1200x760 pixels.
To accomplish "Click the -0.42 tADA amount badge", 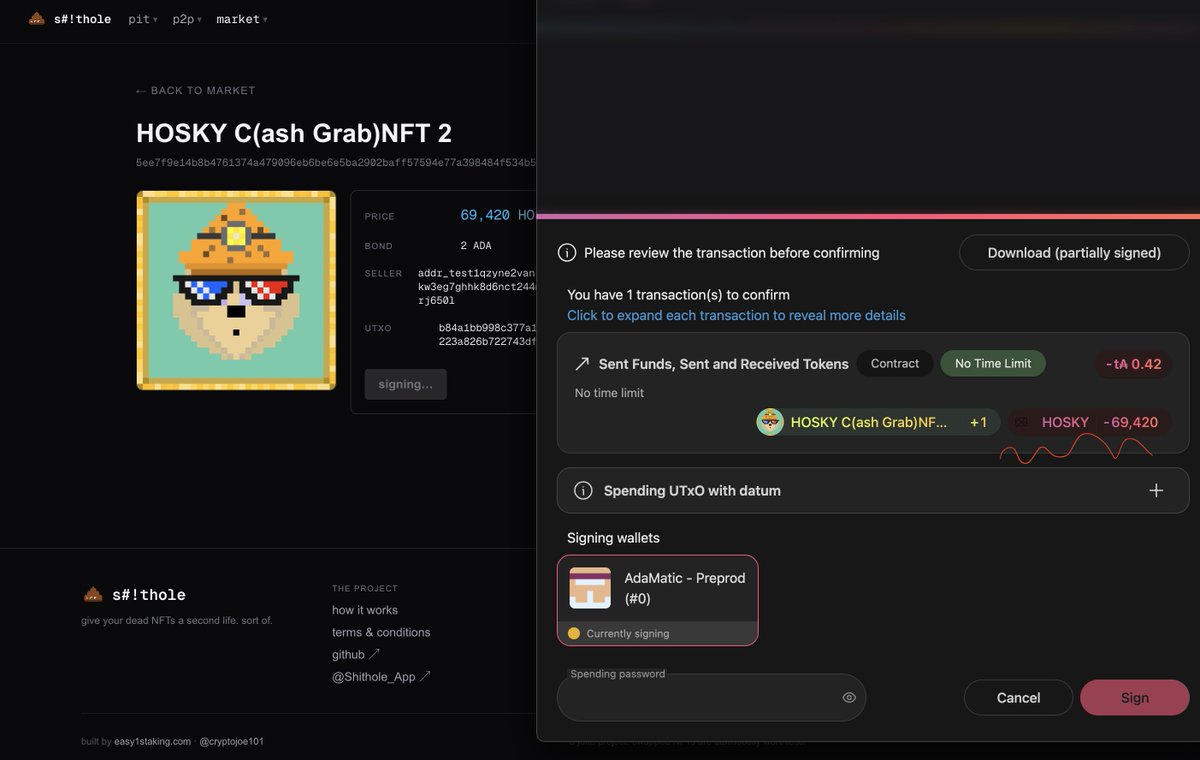I will coord(1133,364).
